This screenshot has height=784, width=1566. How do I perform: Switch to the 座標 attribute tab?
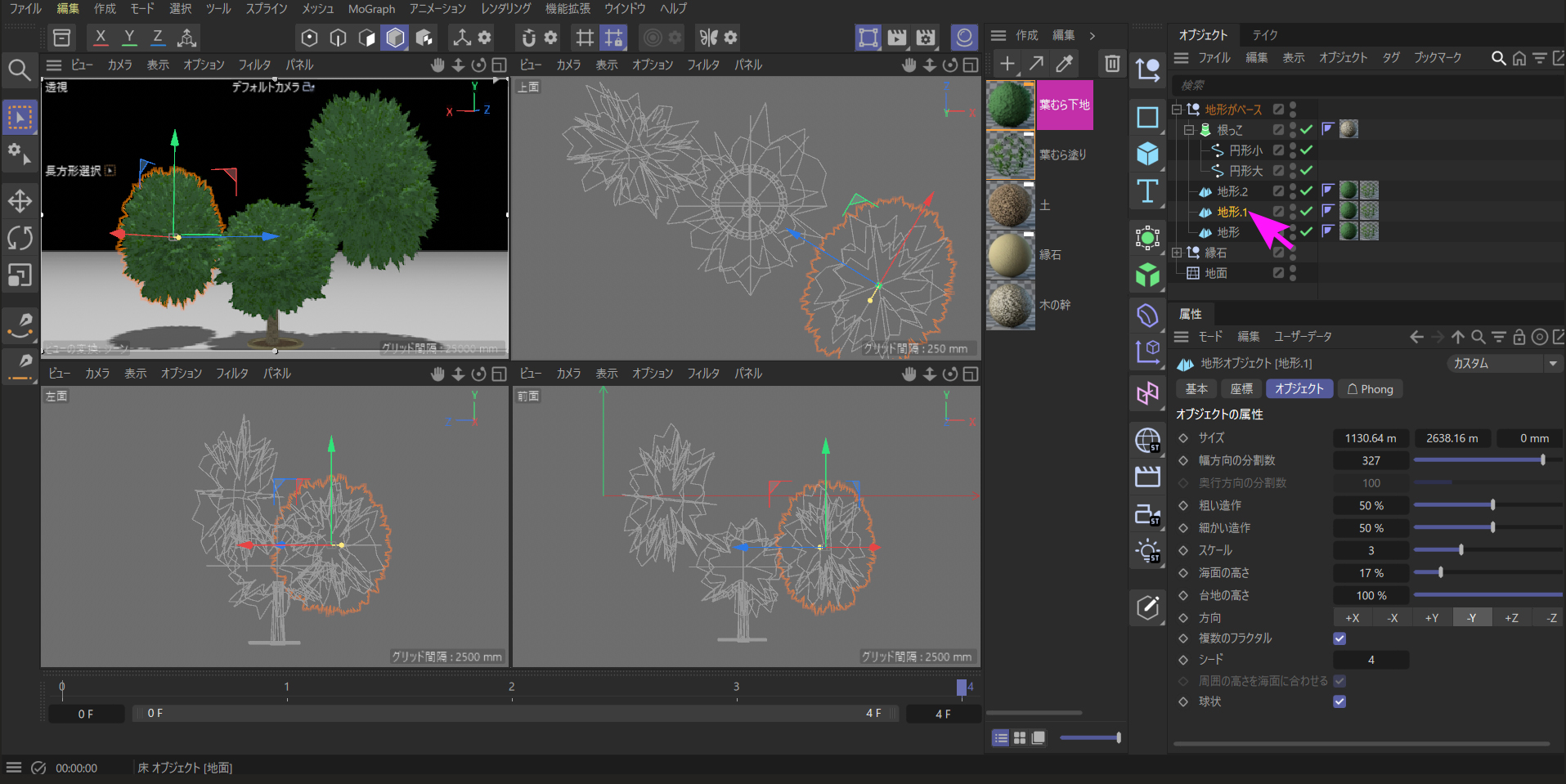pyautogui.click(x=1241, y=389)
